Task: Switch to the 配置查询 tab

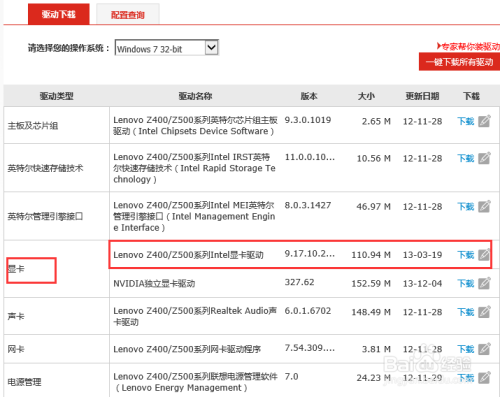Action: click(x=128, y=15)
